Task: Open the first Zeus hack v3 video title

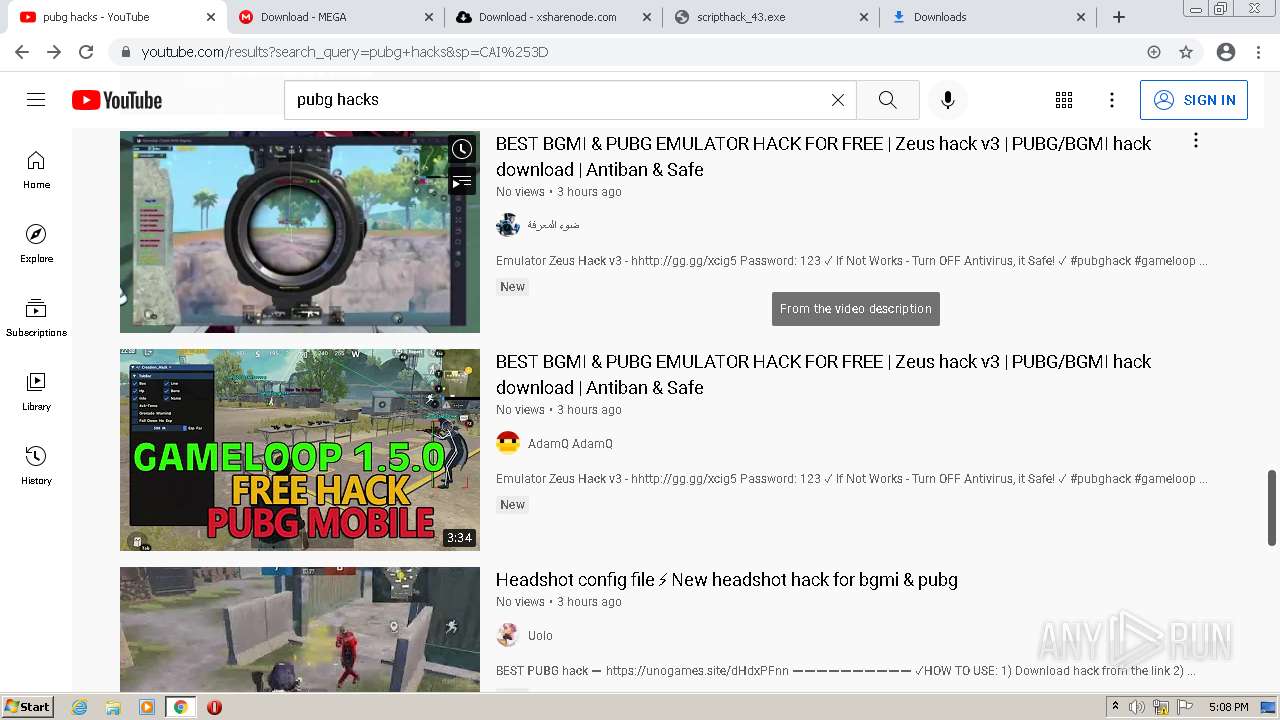Action: [x=823, y=156]
